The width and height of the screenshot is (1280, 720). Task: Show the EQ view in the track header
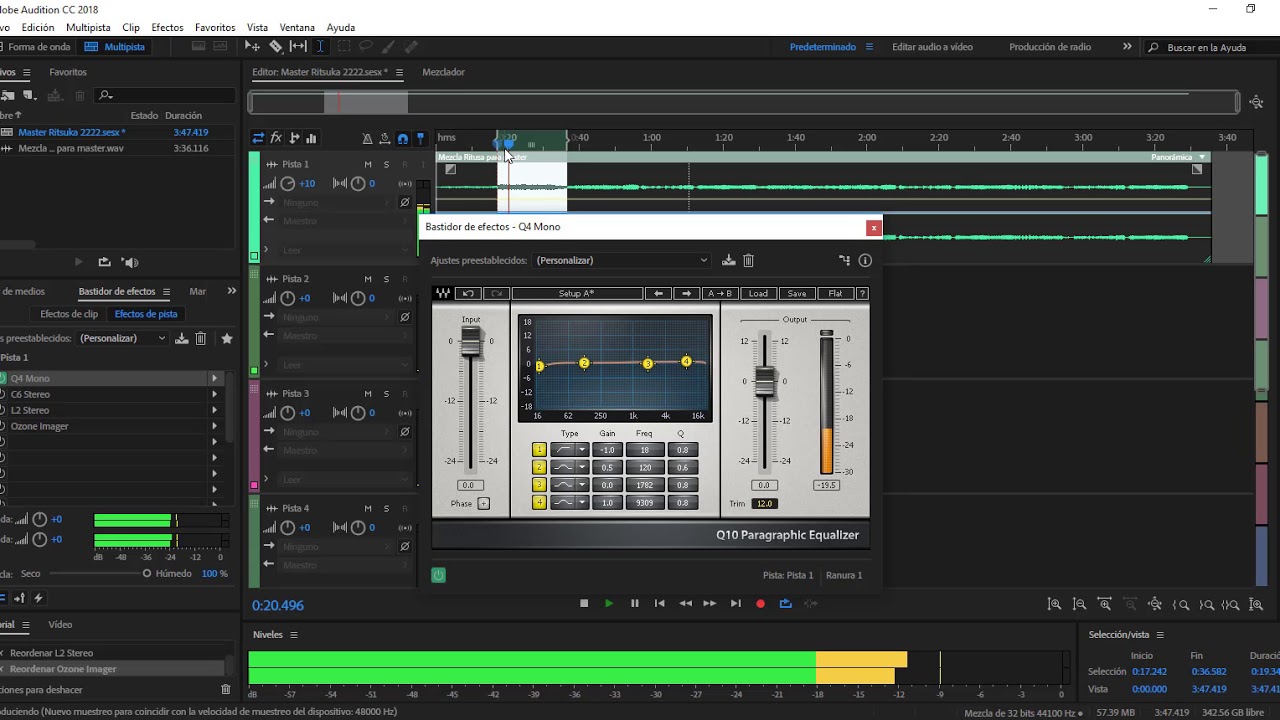point(311,138)
